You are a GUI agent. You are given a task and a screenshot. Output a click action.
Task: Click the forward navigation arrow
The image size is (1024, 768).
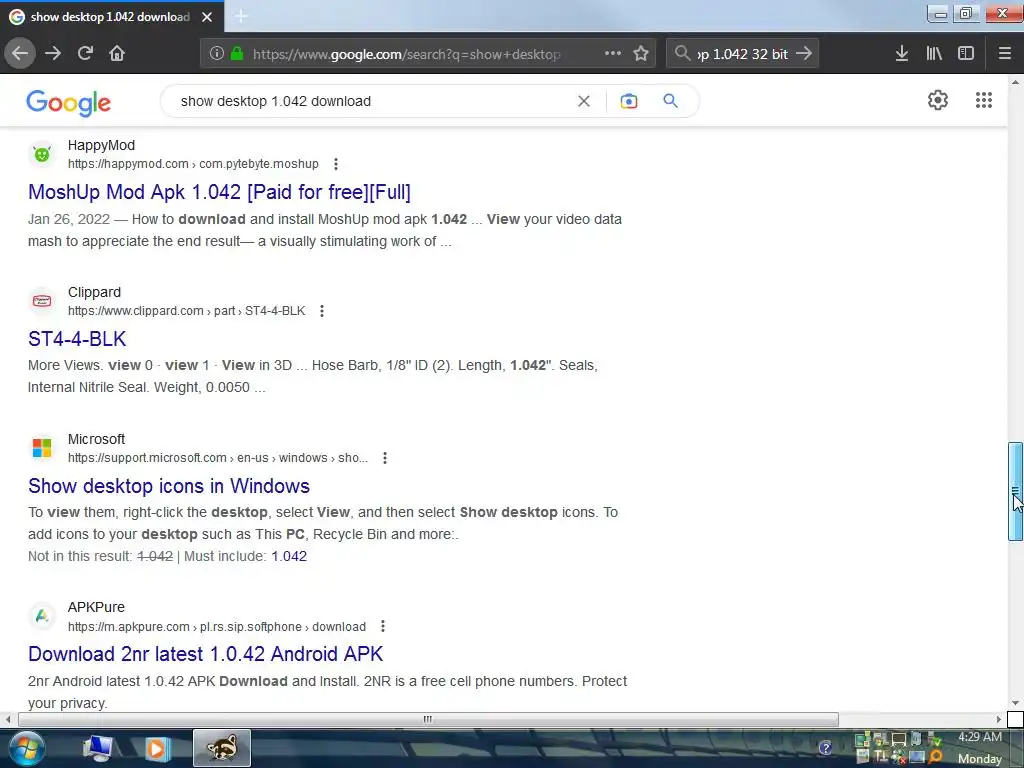click(53, 53)
